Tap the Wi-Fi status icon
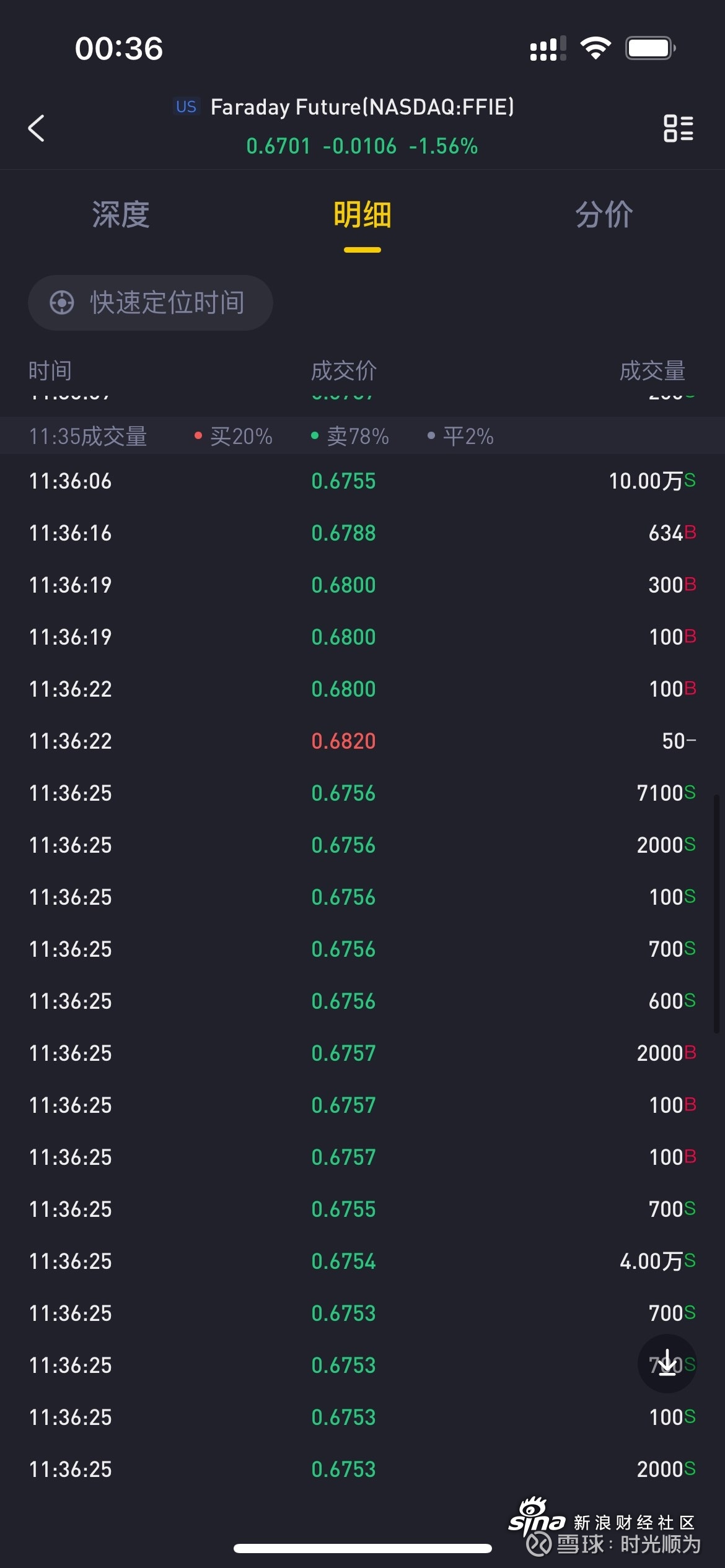Screen dimensions: 725x1568 [595, 48]
